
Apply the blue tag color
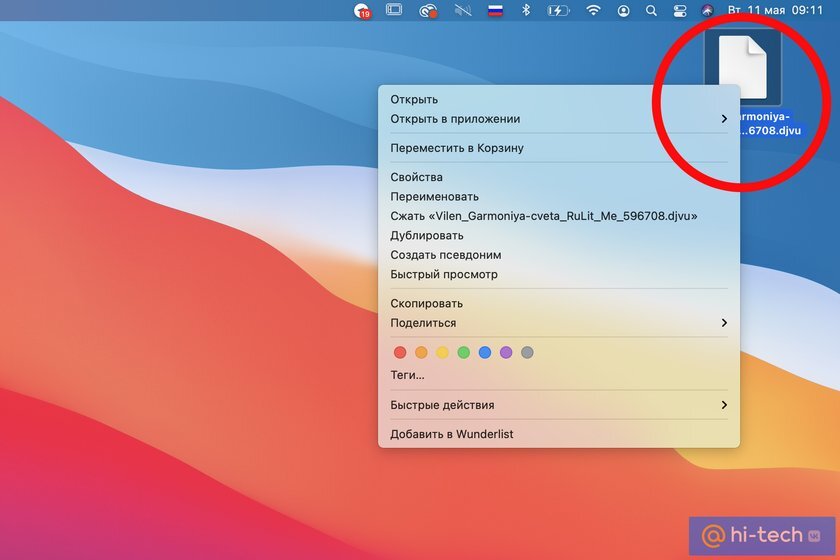[485, 352]
